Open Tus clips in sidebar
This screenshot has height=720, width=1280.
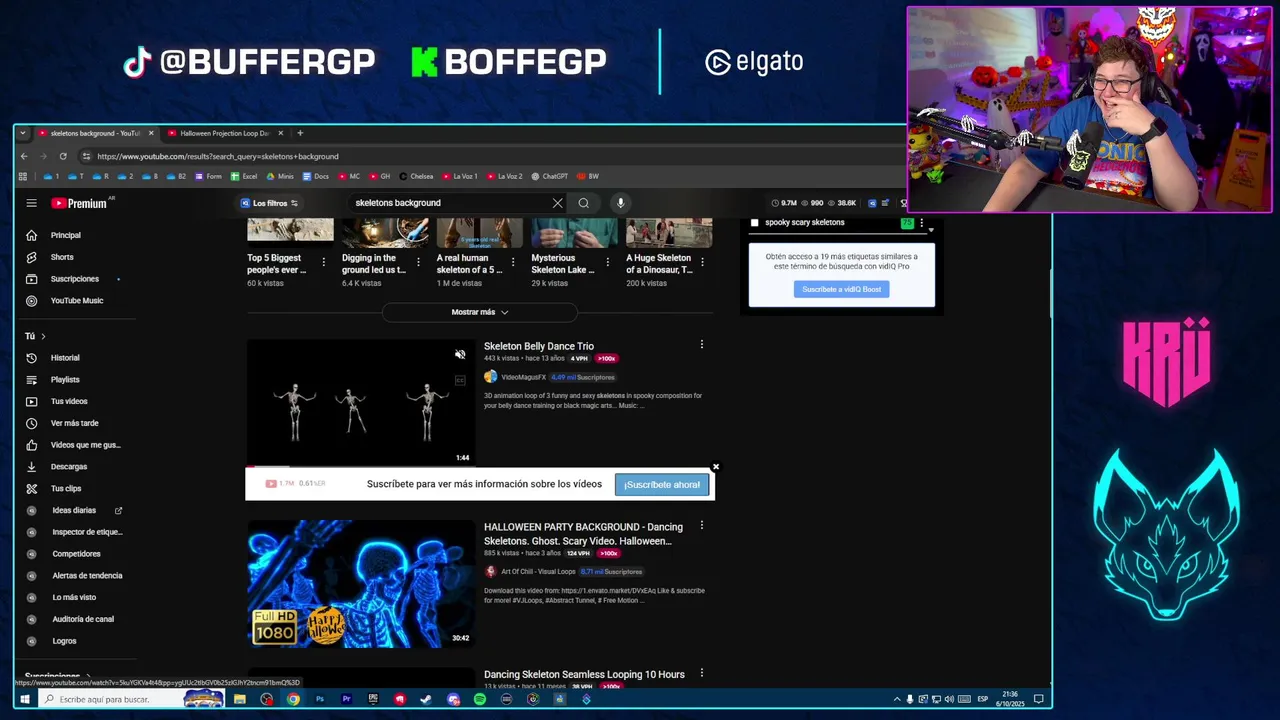[66, 488]
